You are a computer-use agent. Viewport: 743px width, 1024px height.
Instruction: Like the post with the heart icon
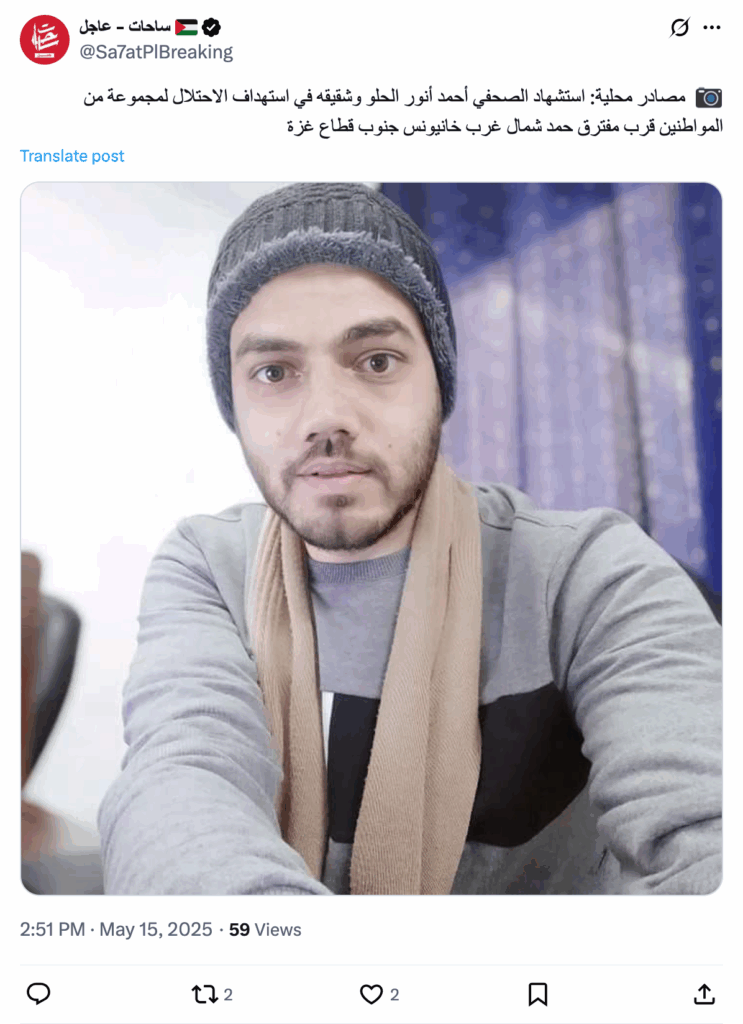tap(372, 994)
